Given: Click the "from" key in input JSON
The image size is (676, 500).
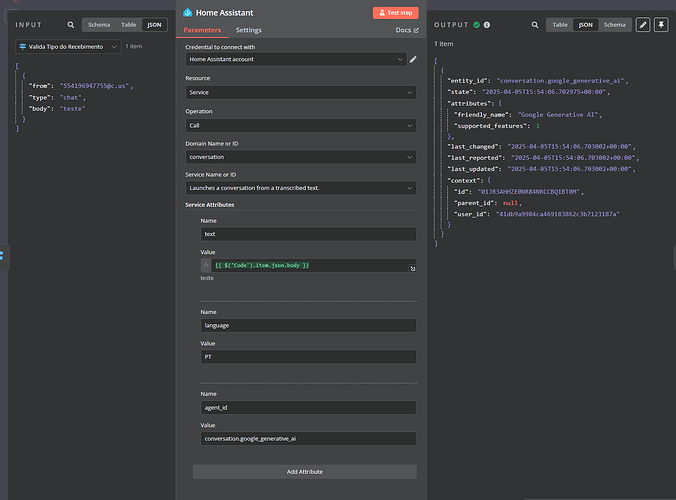Looking at the screenshot, I should pyautogui.click(x=41, y=86).
